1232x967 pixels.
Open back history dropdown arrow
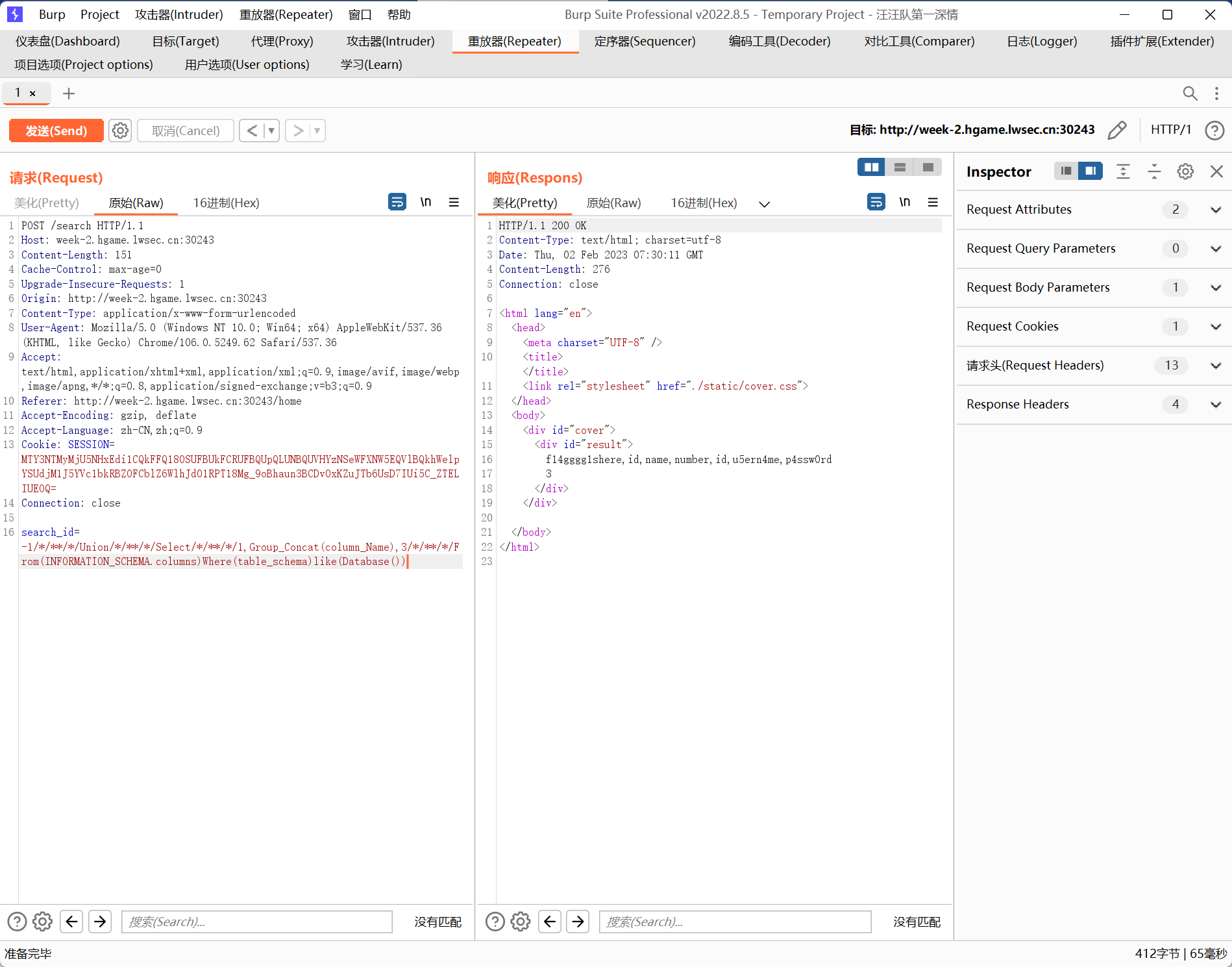(271, 131)
